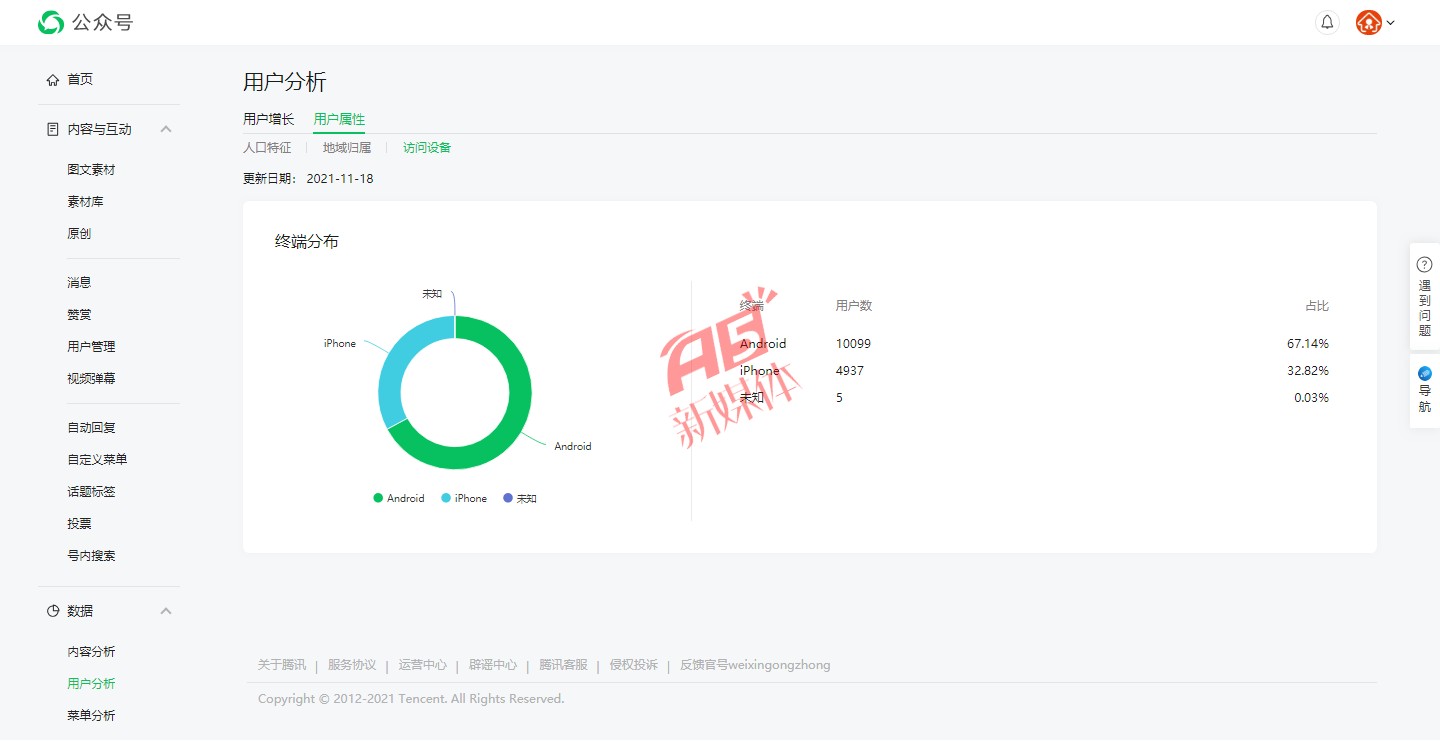Open the notification bell

point(1327,22)
